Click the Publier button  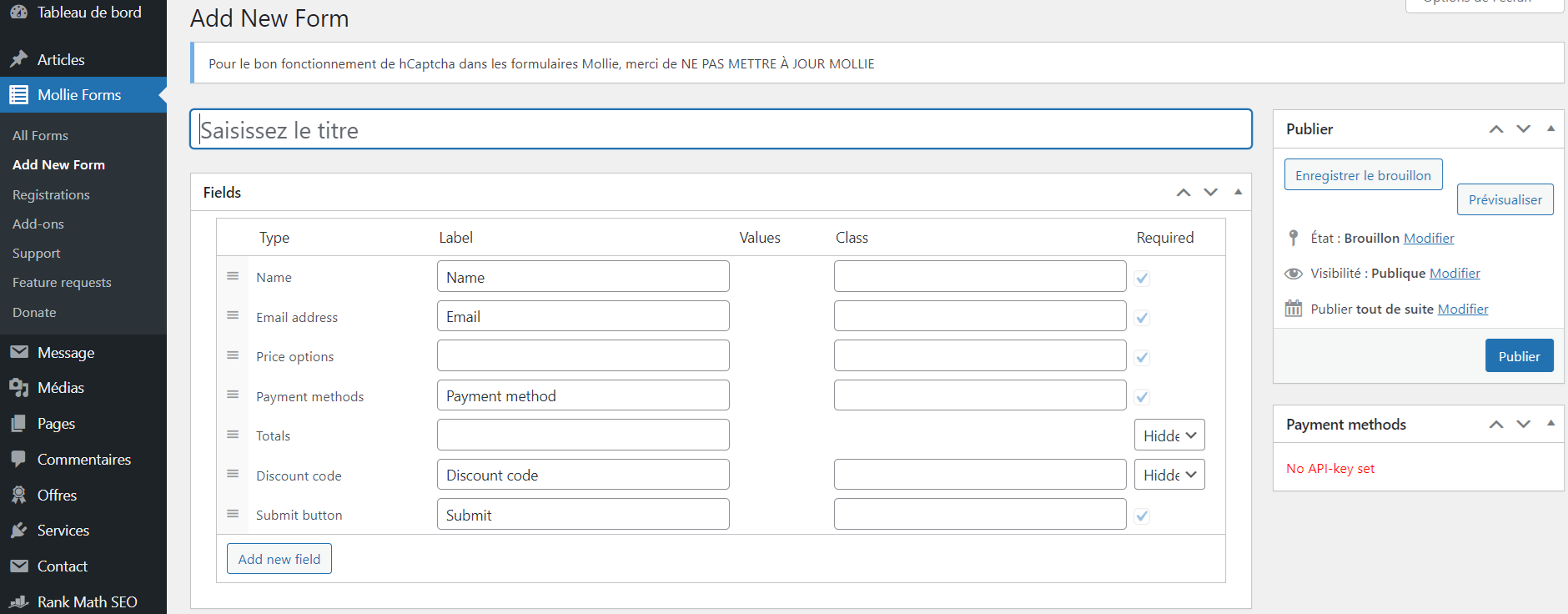click(1519, 356)
